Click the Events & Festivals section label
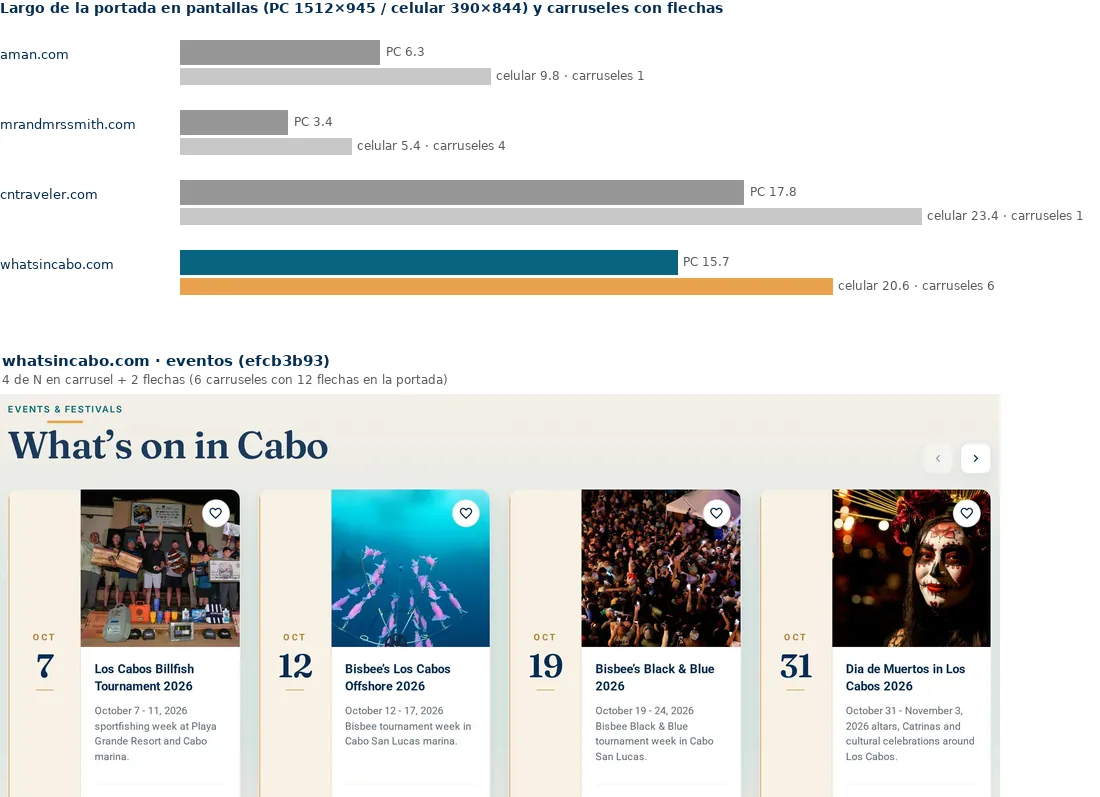 click(x=65, y=409)
